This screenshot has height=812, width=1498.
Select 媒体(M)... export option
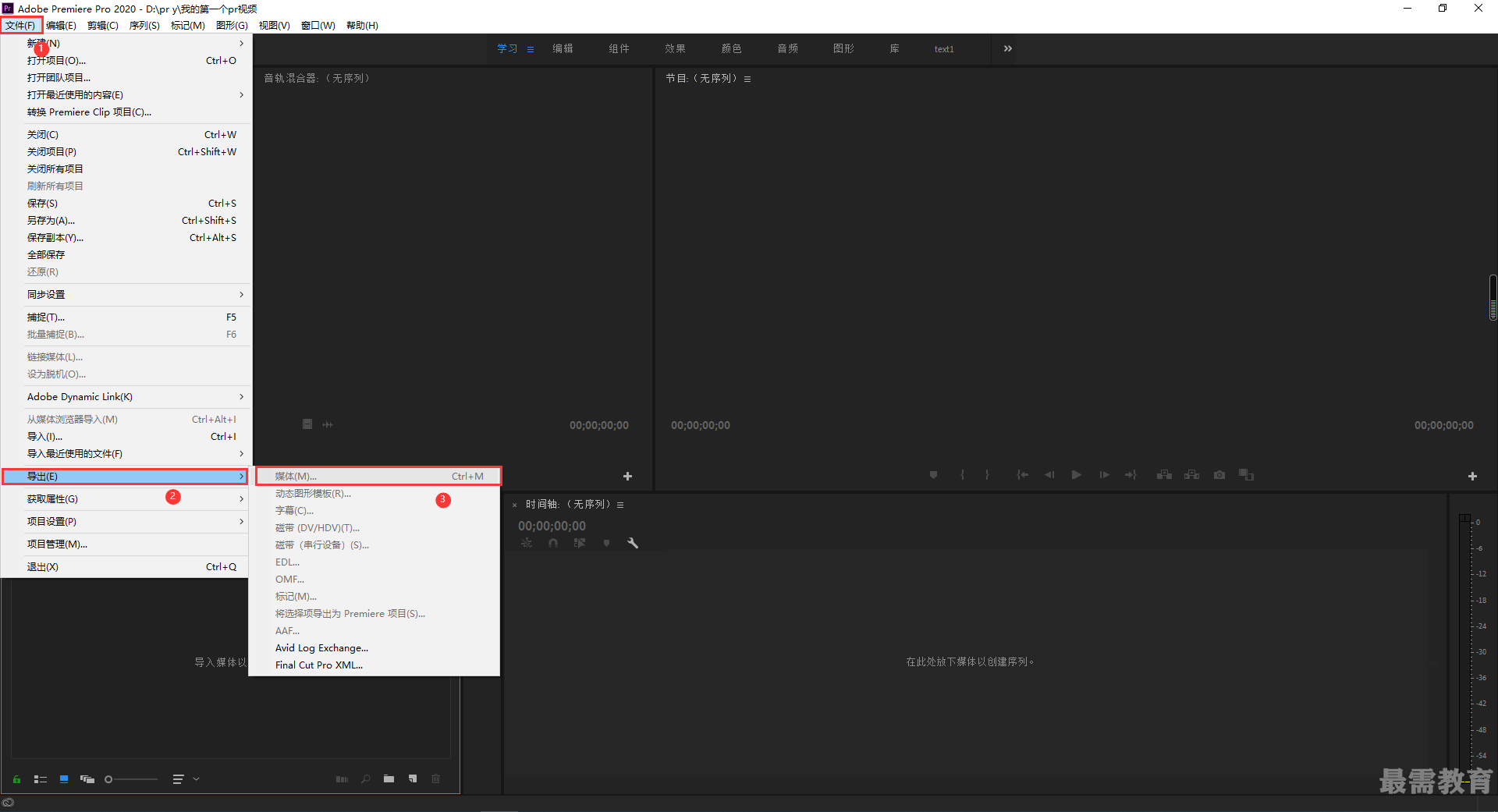pos(378,477)
